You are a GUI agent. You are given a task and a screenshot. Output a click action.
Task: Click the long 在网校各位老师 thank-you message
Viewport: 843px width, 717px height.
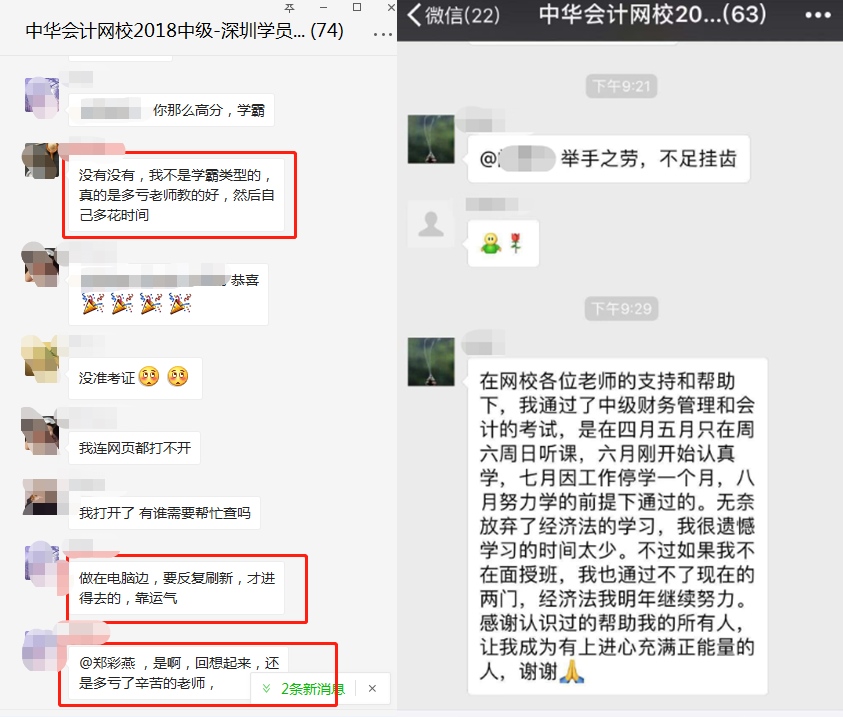[x=617, y=526]
